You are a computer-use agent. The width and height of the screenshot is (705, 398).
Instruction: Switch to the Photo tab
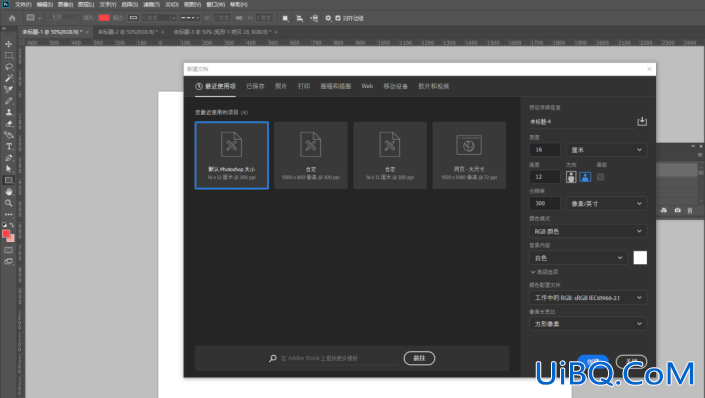(281, 86)
